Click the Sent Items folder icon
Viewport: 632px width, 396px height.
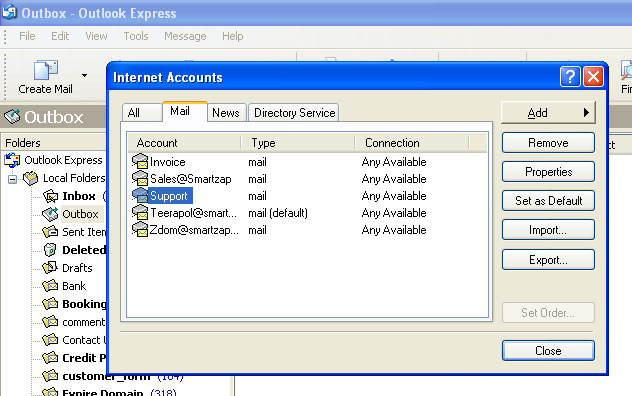tap(50, 232)
